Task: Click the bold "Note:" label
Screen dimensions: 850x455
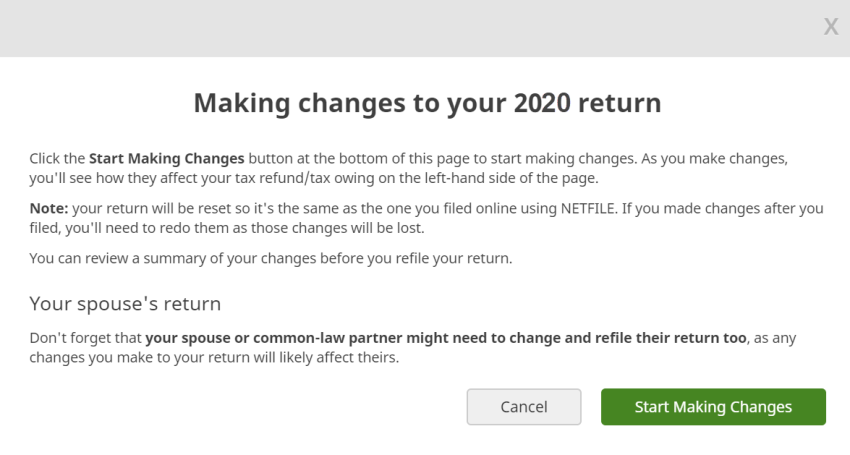Action: [x=49, y=208]
